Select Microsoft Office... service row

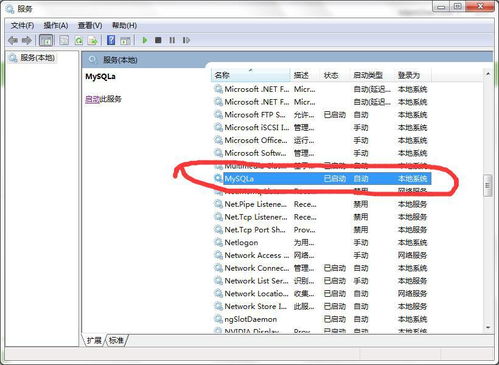(x=323, y=140)
